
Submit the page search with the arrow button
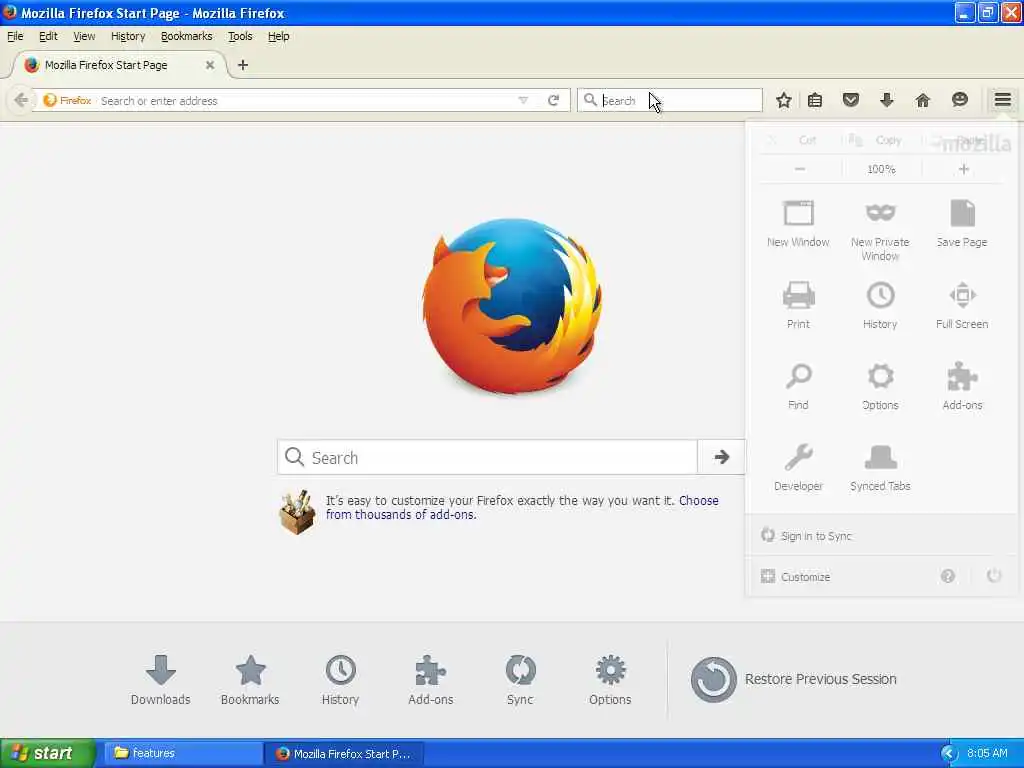pyautogui.click(x=722, y=457)
